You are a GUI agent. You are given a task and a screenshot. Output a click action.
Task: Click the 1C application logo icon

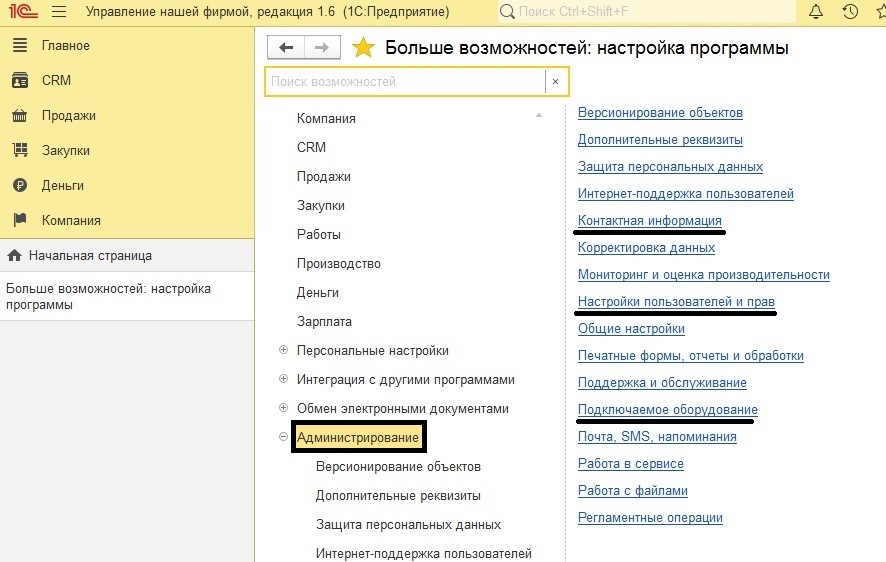21,12
